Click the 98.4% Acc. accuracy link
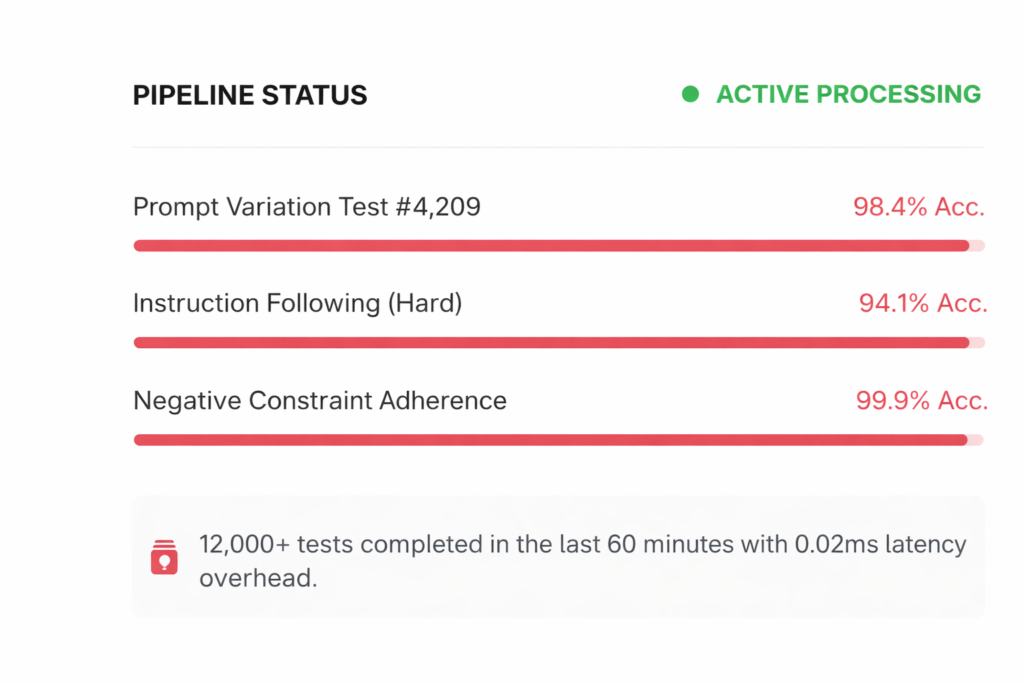This screenshot has width=1024, height=683. pos(918,207)
